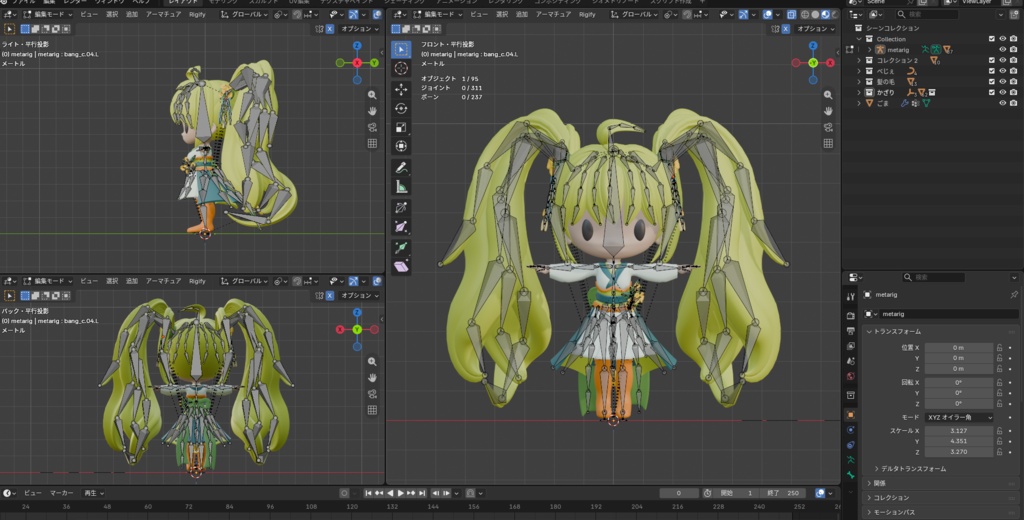Open the Scene properties tab
The width and height of the screenshot is (1024, 520).
pyautogui.click(x=850, y=361)
